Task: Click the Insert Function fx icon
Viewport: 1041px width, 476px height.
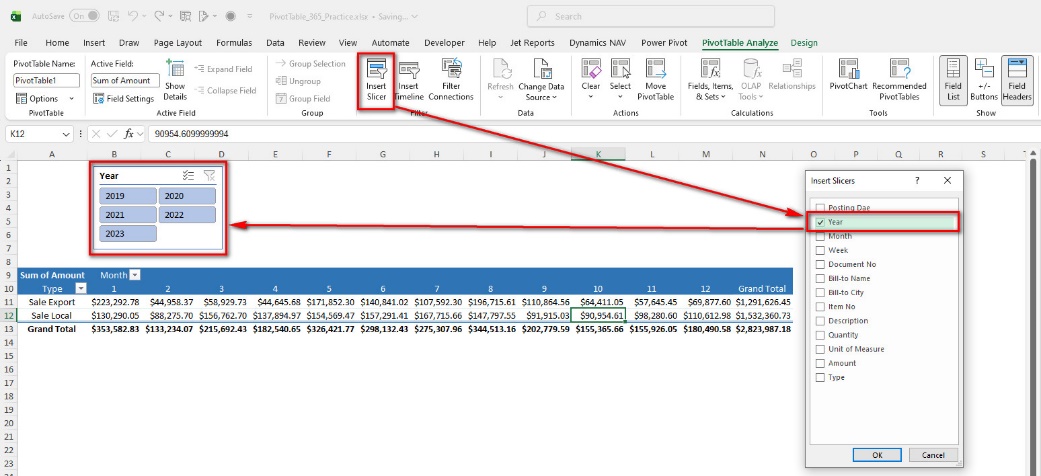Action: (x=129, y=134)
